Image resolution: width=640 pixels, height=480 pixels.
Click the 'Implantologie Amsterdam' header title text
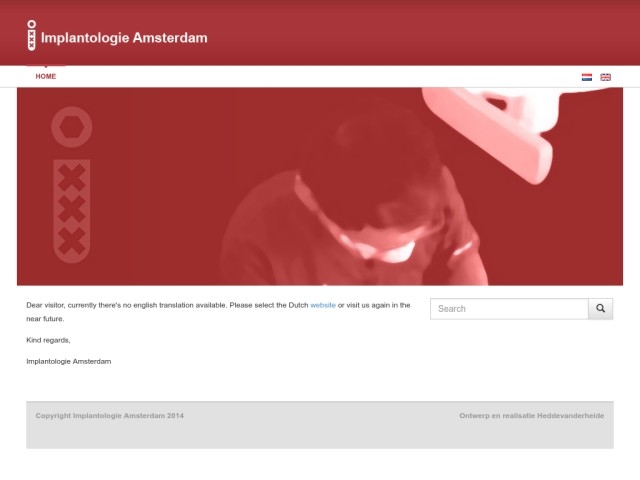click(x=124, y=38)
